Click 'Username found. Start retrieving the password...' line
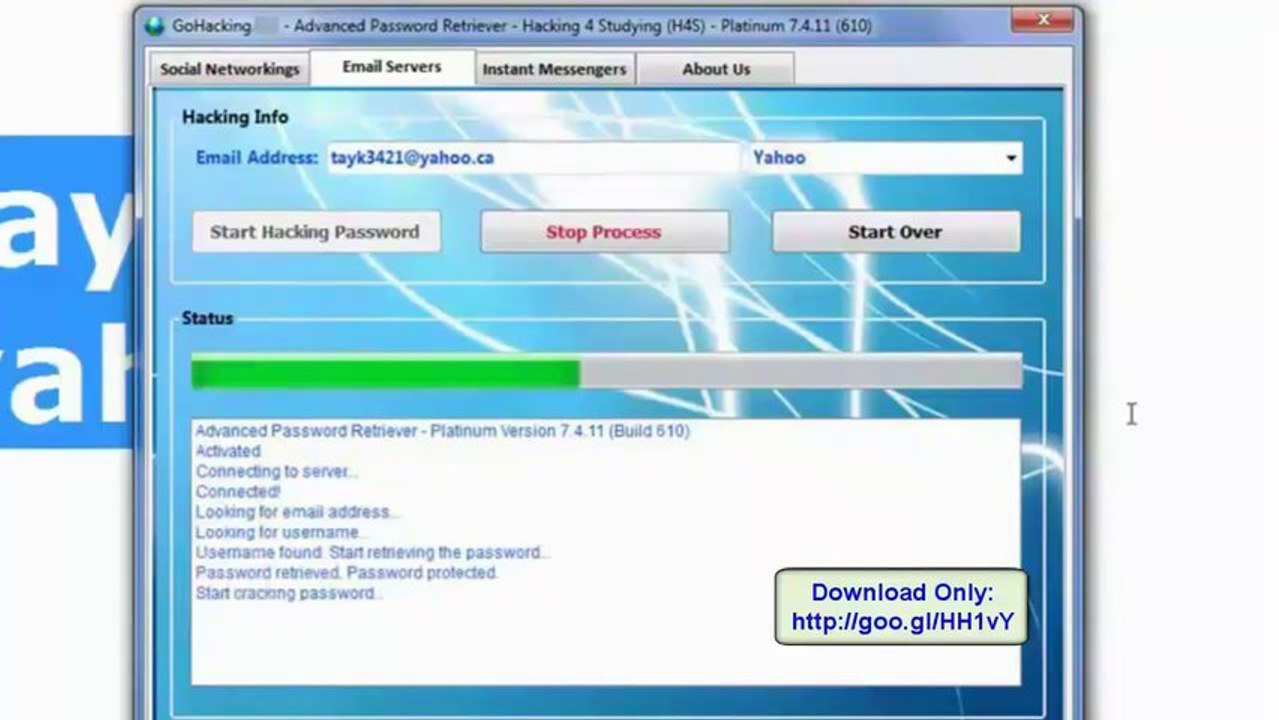Viewport: 1279px width, 720px height. (372, 552)
